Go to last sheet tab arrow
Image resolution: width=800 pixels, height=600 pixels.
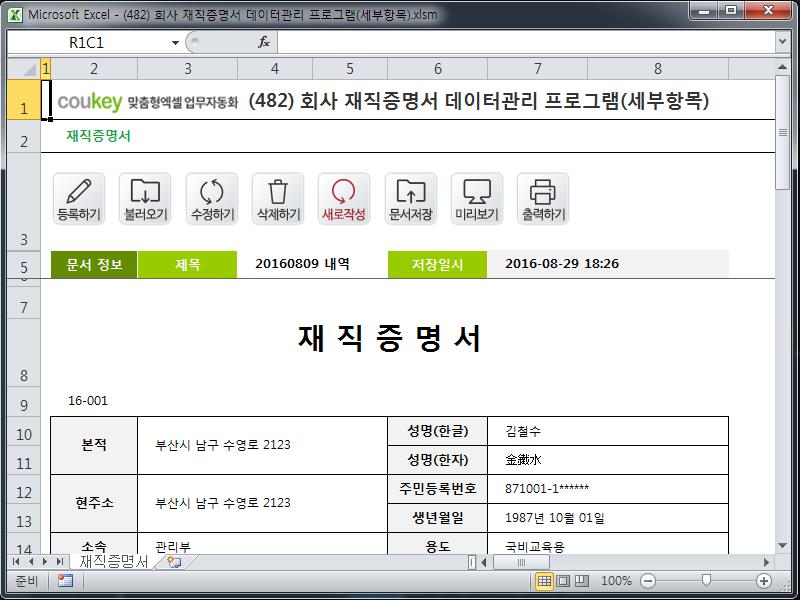click(x=60, y=562)
